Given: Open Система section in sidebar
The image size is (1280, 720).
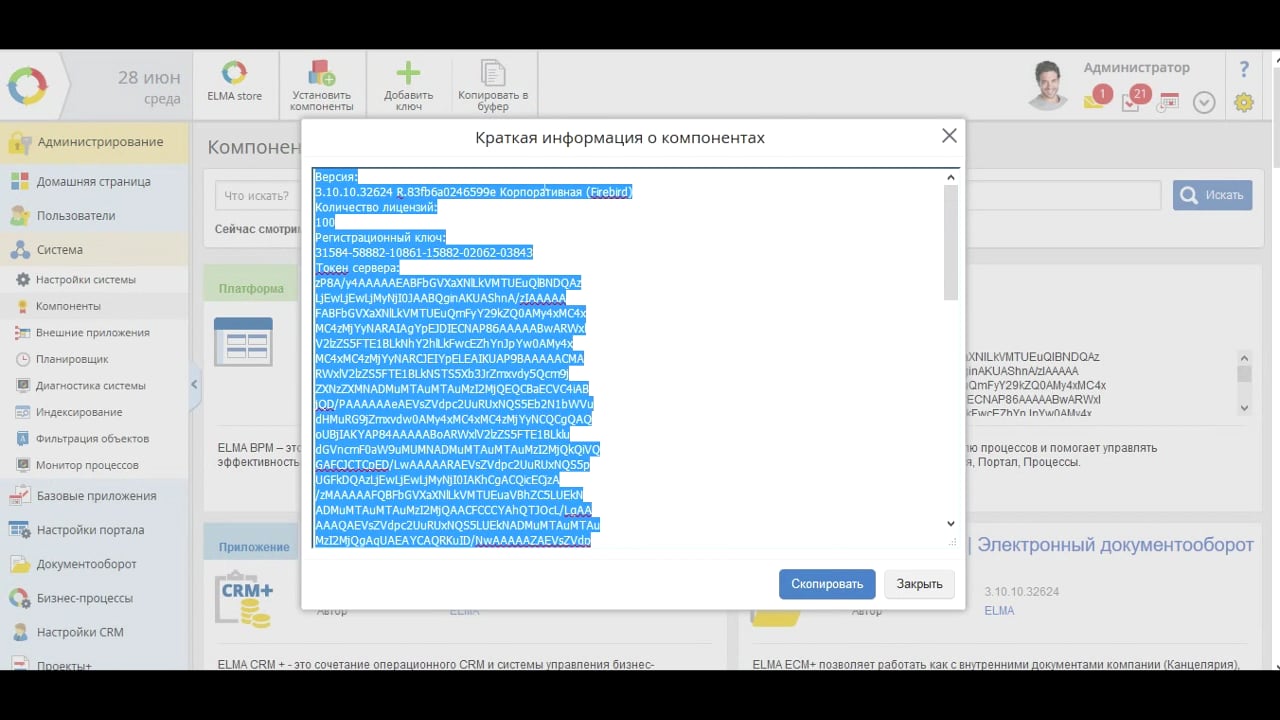Looking at the screenshot, I should click(x=94, y=250).
